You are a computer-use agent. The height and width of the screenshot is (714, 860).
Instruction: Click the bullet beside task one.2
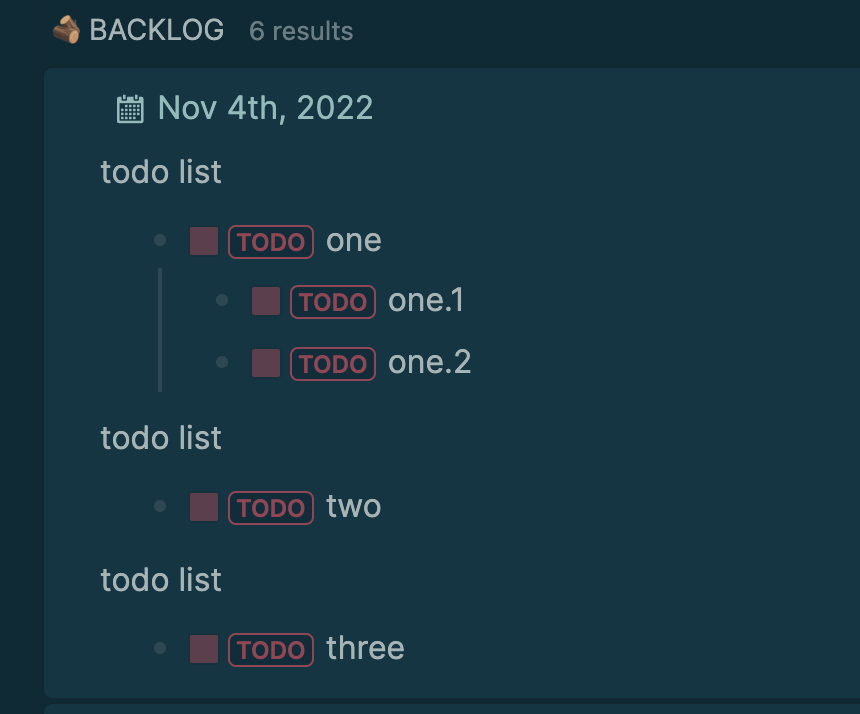222,362
